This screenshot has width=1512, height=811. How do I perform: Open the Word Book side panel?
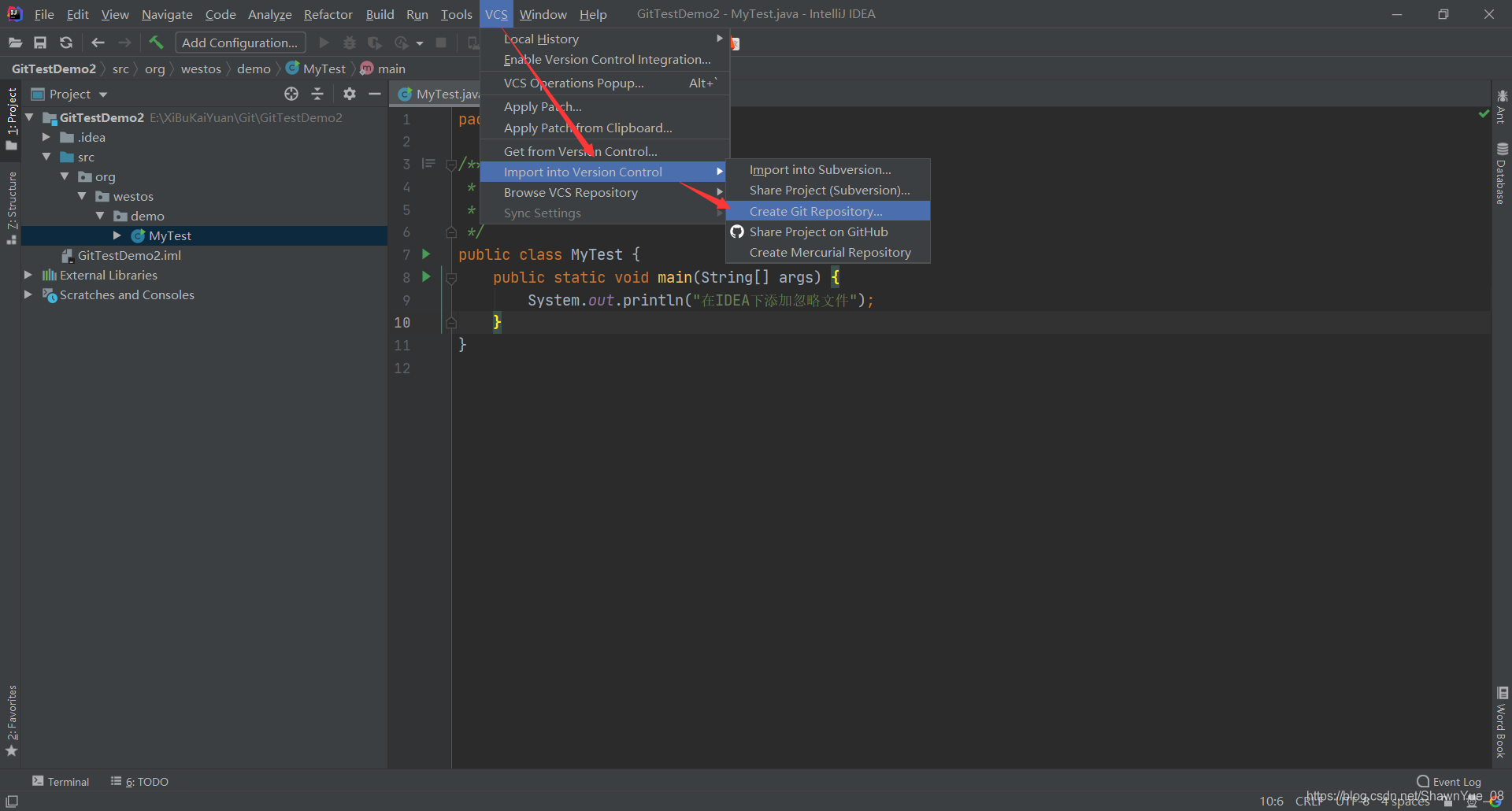1502,722
